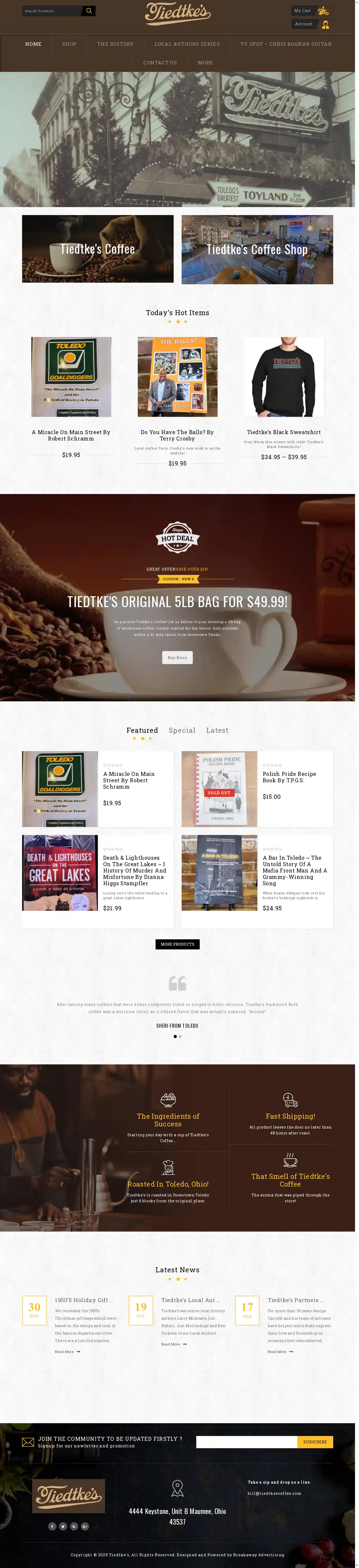The height and width of the screenshot is (1568, 359).
Task: Go to THE HISTORY page
Action: [x=116, y=44]
